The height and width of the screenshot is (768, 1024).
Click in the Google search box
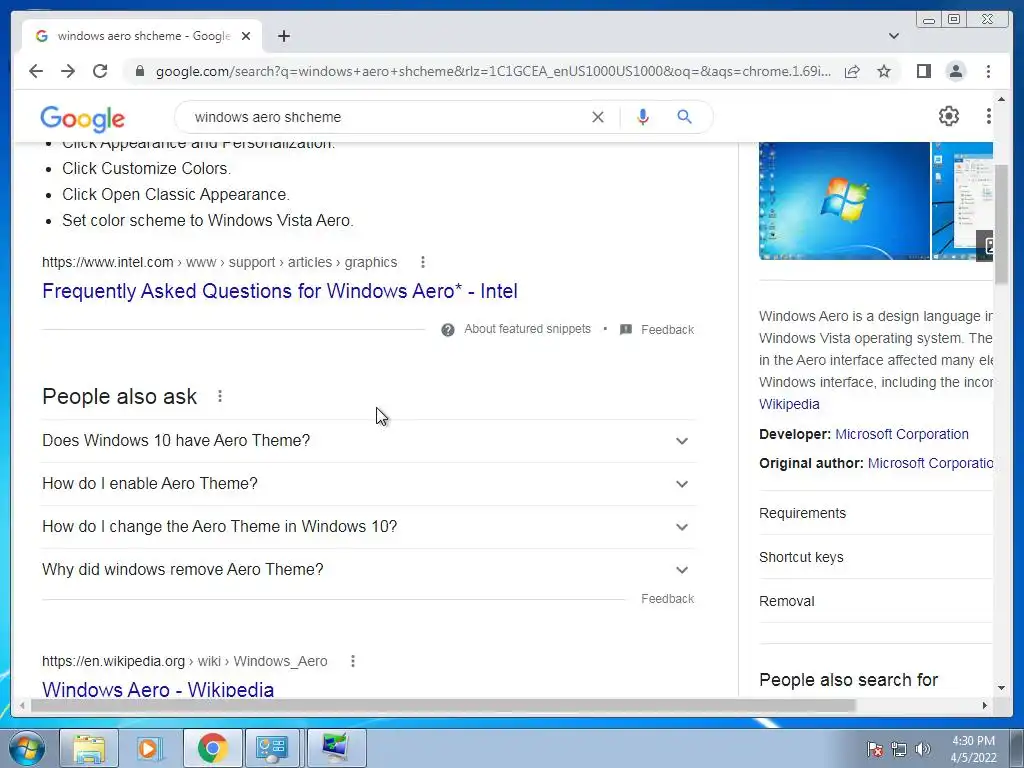[385, 117]
